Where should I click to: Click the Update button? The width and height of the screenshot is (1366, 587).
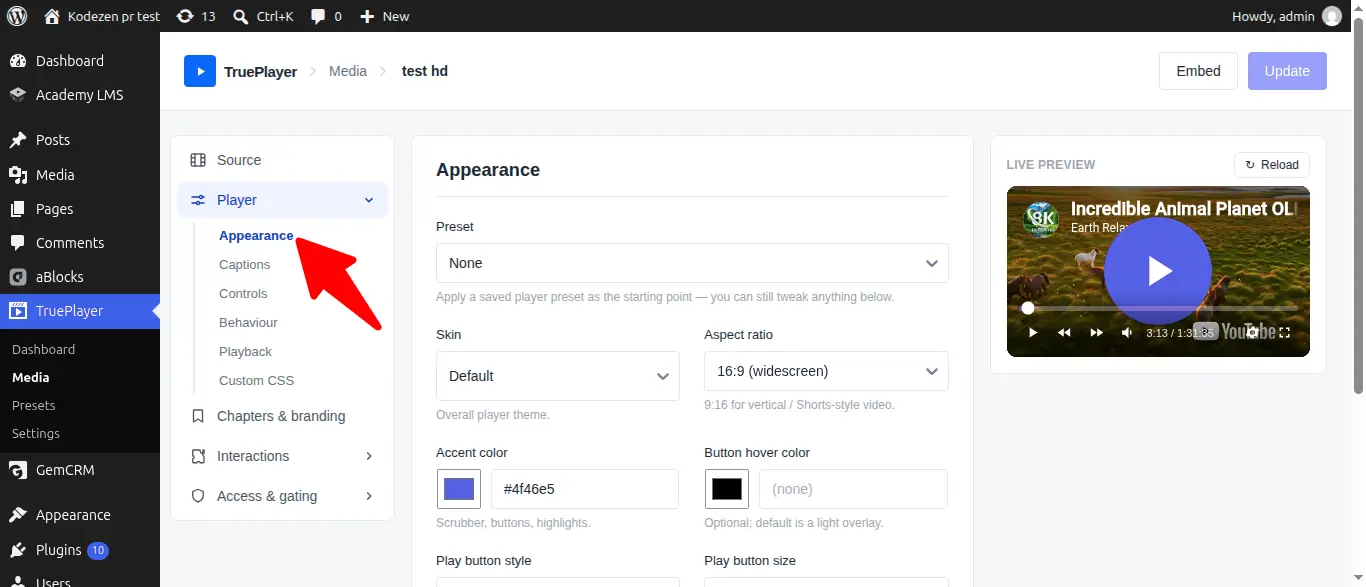pos(1287,71)
